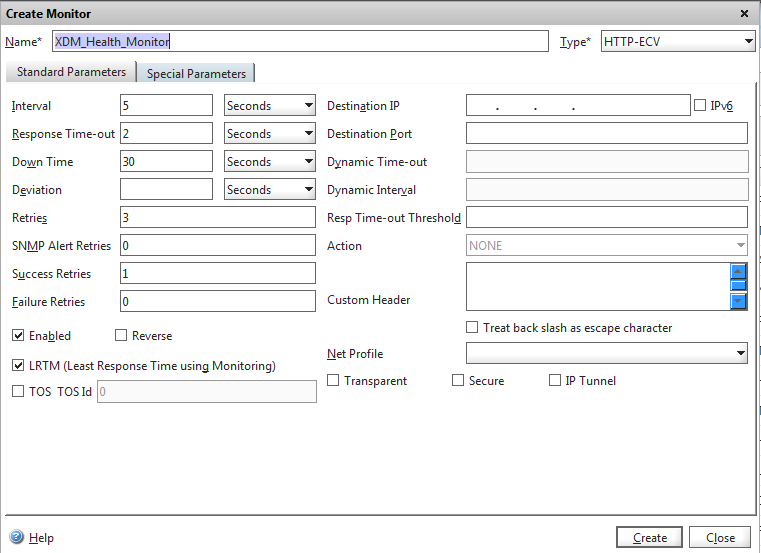Select the Standard Parameters tab
The width and height of the screenshot is (761, 553).
coord(71,72)
